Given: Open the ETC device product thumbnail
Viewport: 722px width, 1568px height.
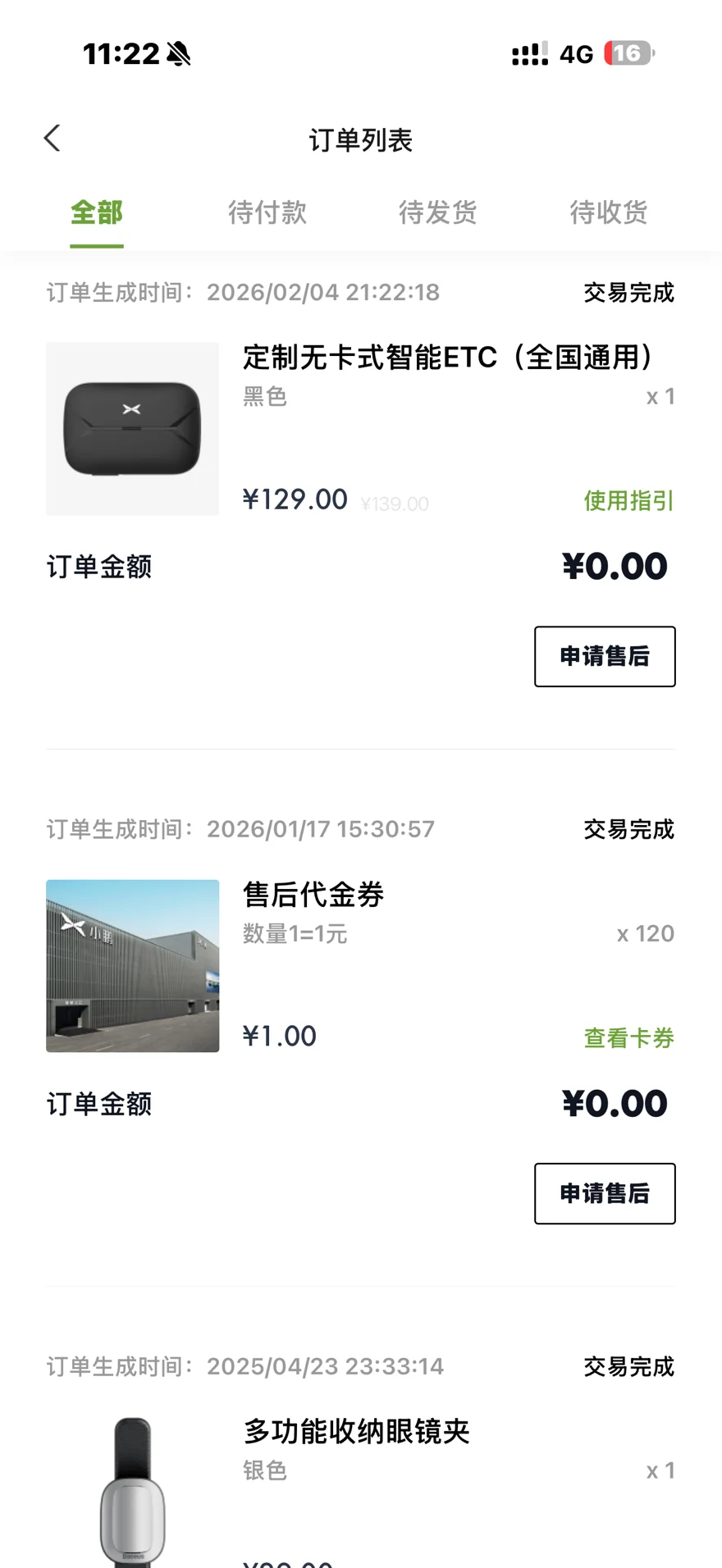Looking at the screenshot, I should 133,428.
